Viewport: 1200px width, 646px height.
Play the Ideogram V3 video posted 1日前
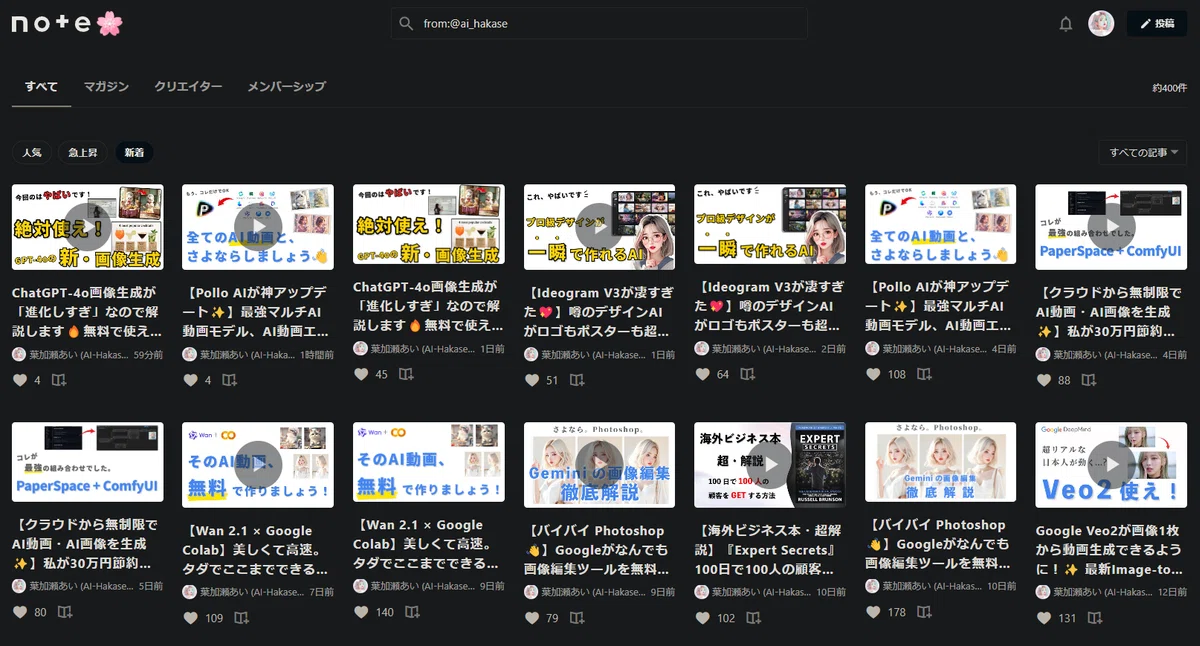point(600,226)
